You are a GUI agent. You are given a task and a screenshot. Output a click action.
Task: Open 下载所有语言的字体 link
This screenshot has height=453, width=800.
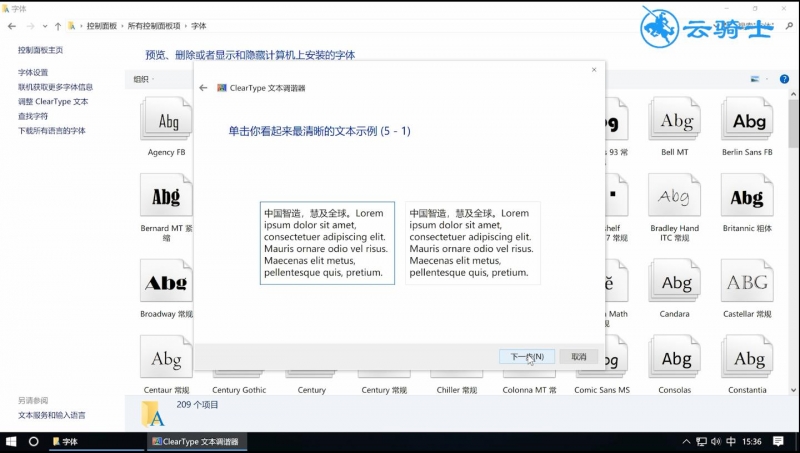52,131
